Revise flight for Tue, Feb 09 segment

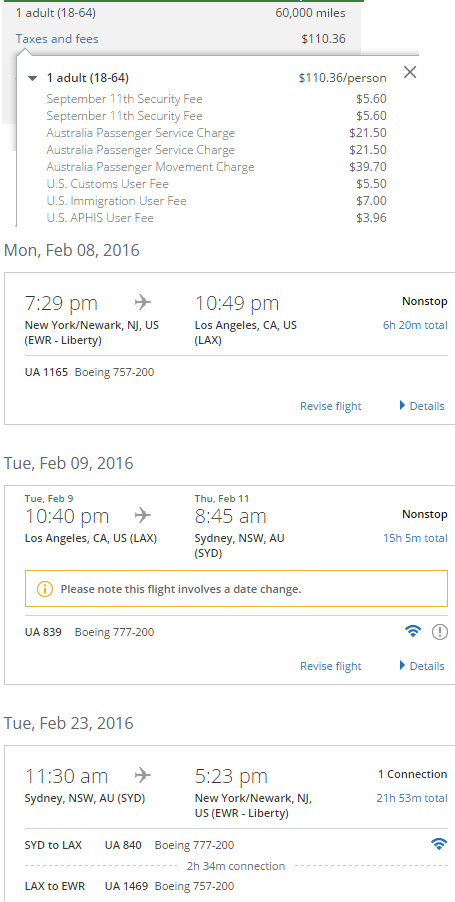pyautogui.click(x=331, y=666)
